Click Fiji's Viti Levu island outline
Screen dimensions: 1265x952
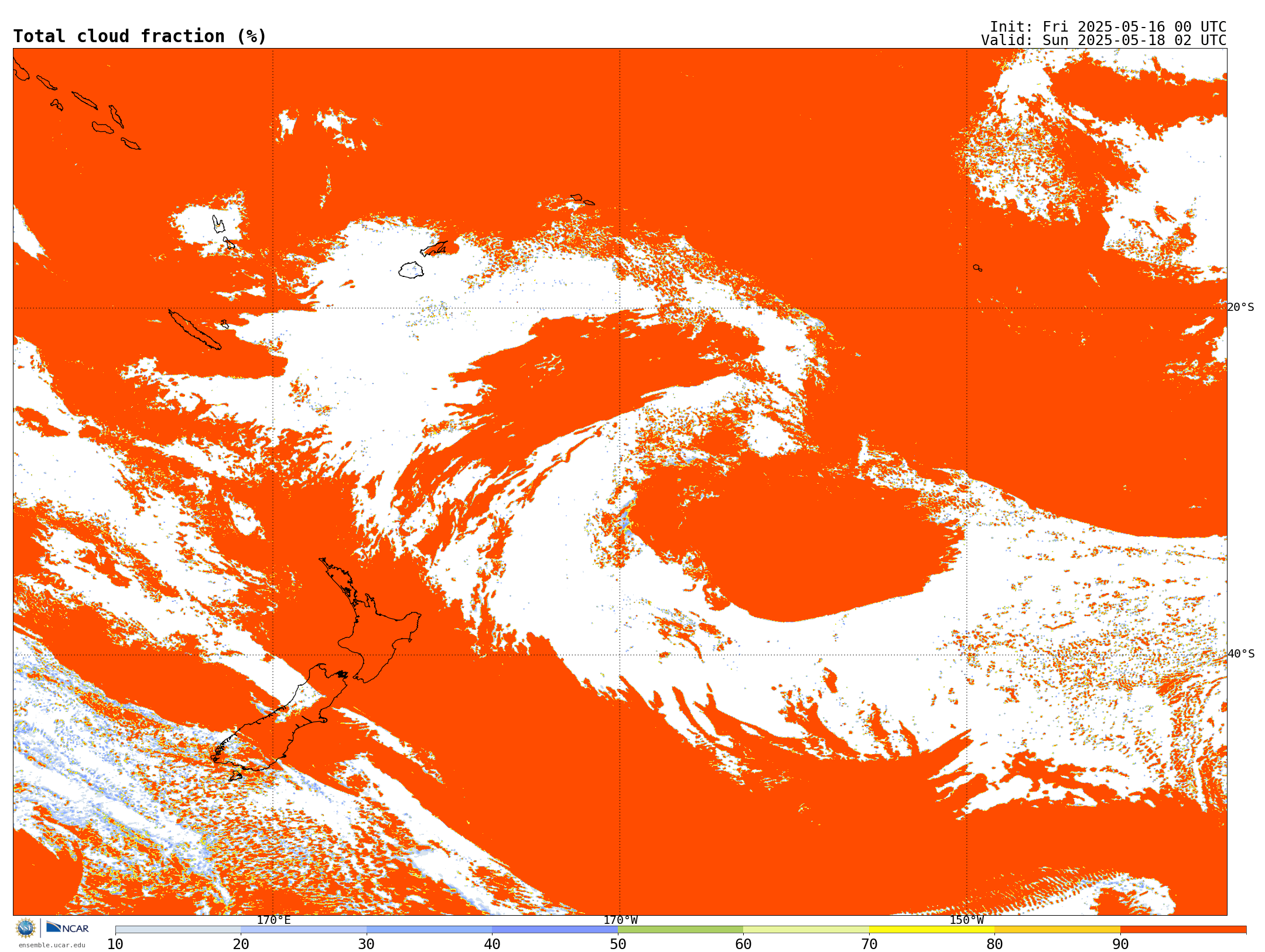[411, 270]
